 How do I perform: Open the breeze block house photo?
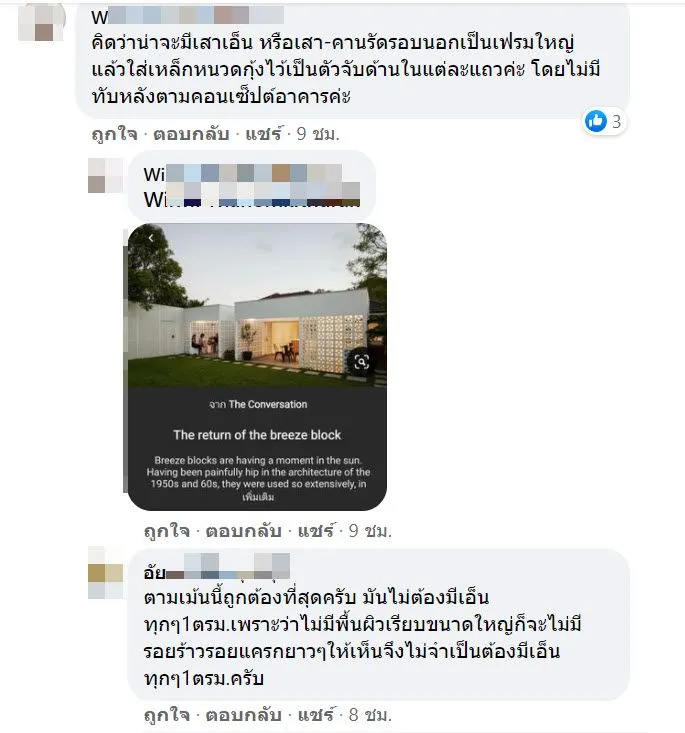[257, 305]
